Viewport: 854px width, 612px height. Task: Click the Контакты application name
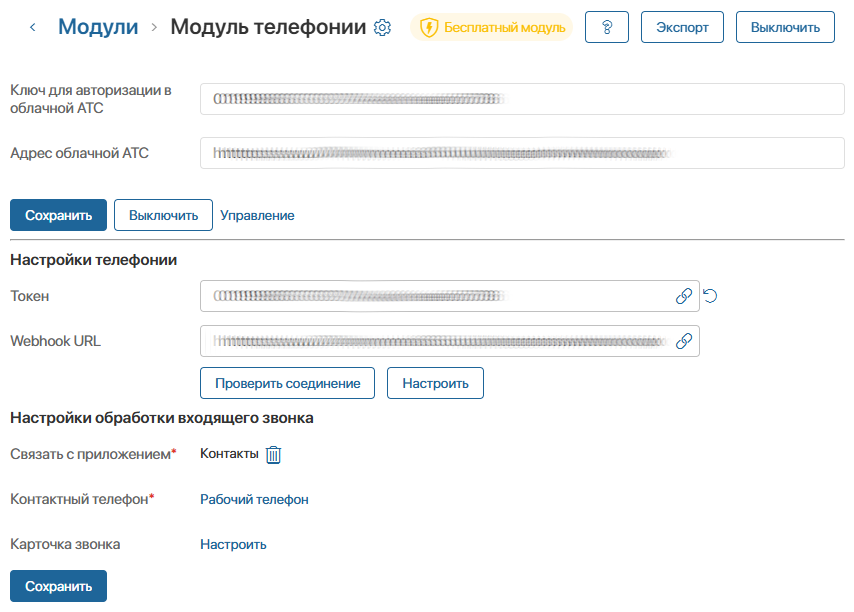tap(229, 454)
